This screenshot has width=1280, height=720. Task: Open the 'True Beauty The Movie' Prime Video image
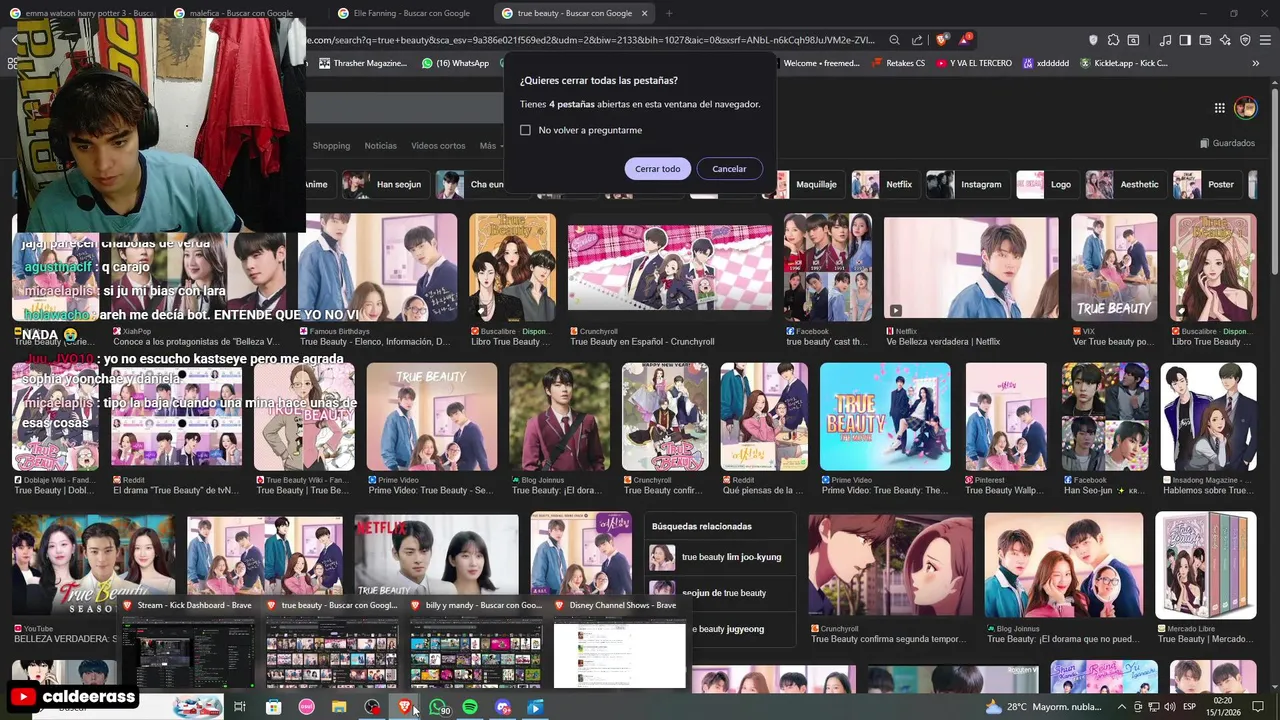coord(885,416)
